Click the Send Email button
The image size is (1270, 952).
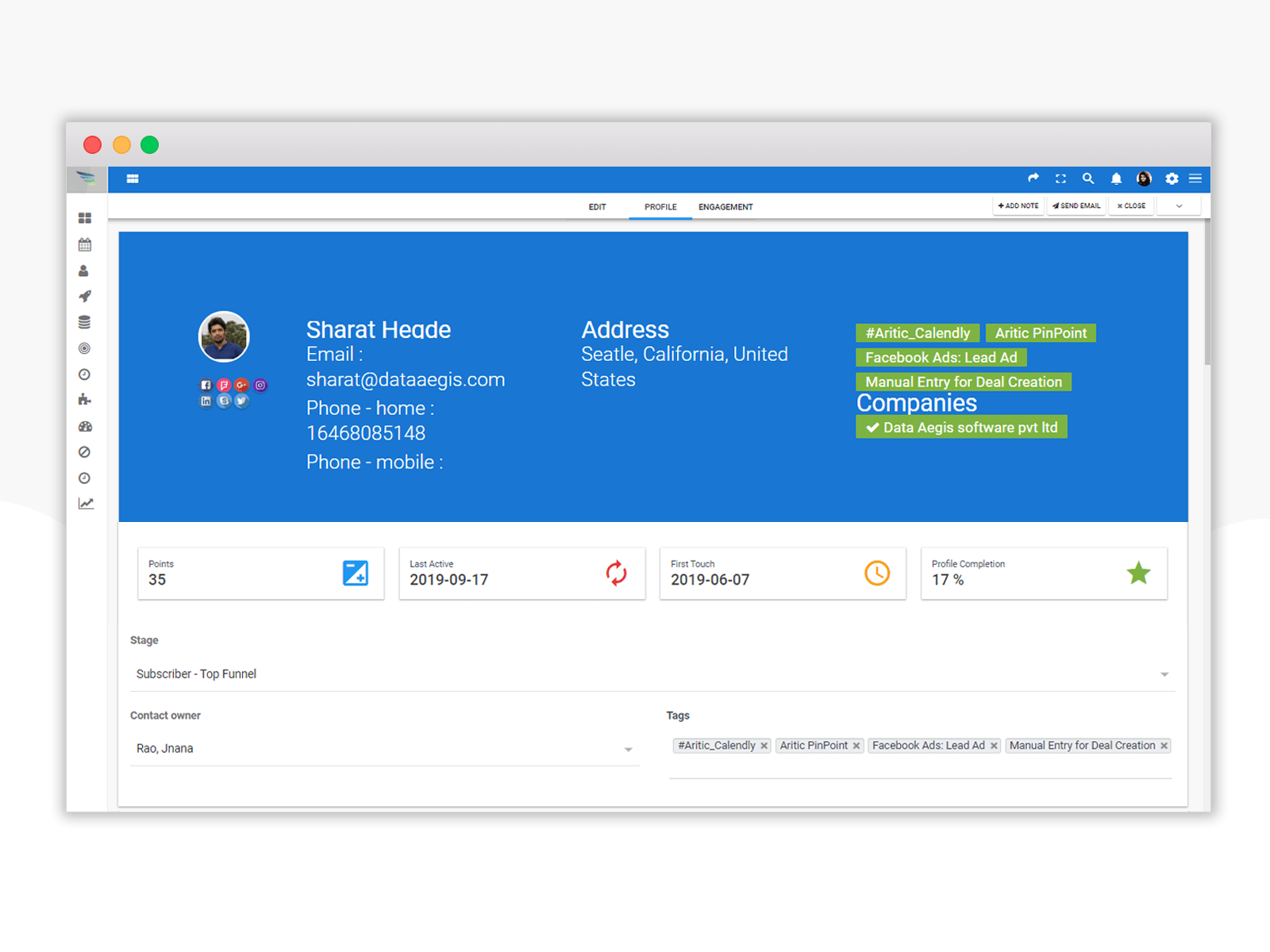pos(1076,205)
